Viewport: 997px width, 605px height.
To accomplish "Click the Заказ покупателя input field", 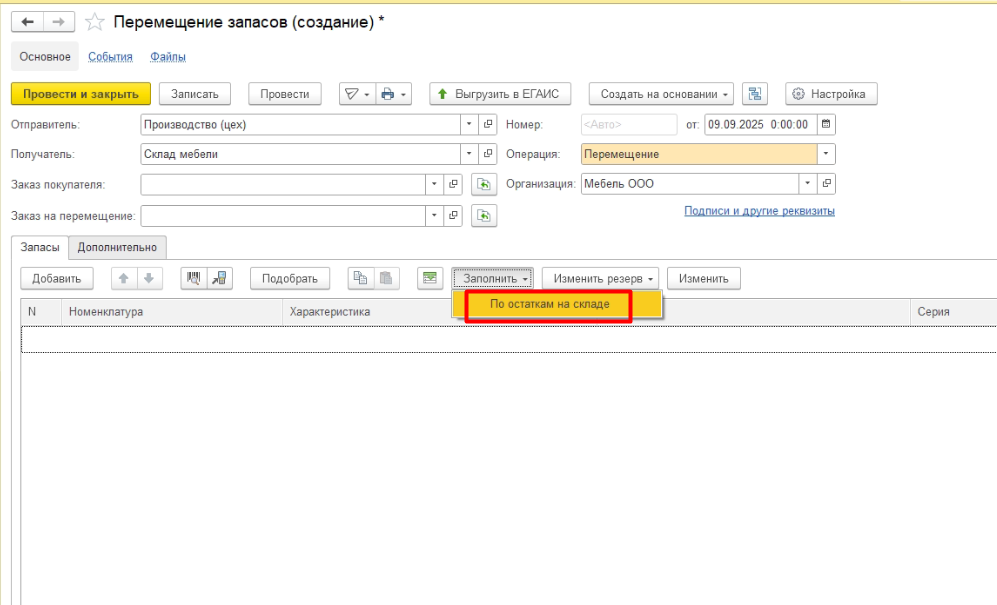I will 283,184.
